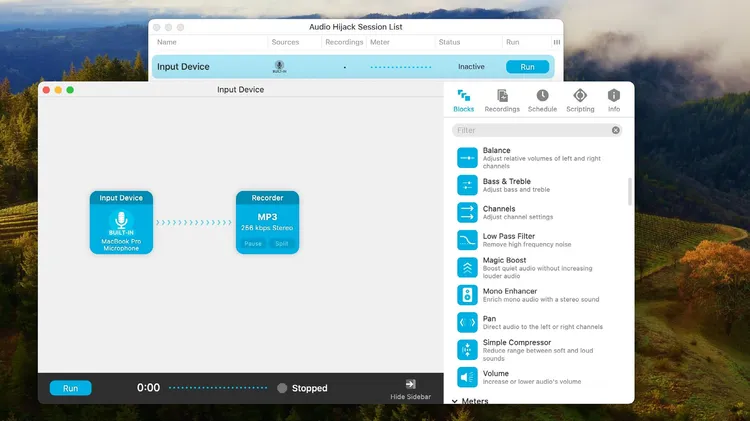The width and height of the screenshot is (750, 421).
Task: Select the Mono Enhancer block icon
Action: pos(467,295)
